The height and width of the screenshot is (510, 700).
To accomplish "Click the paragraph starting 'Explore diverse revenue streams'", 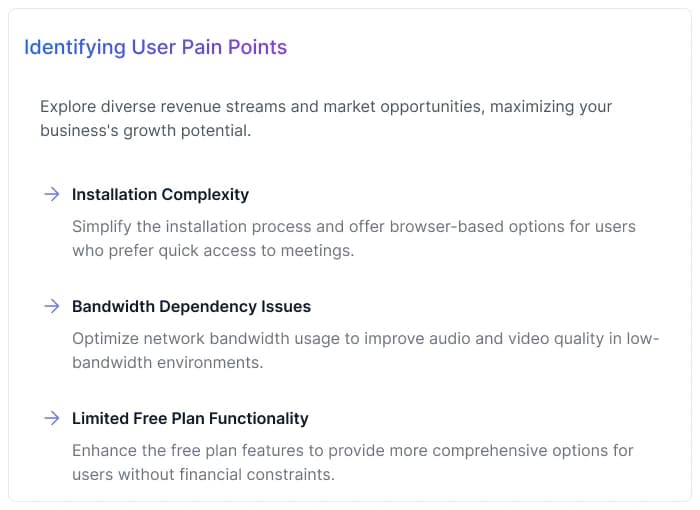I will [326, 118].
